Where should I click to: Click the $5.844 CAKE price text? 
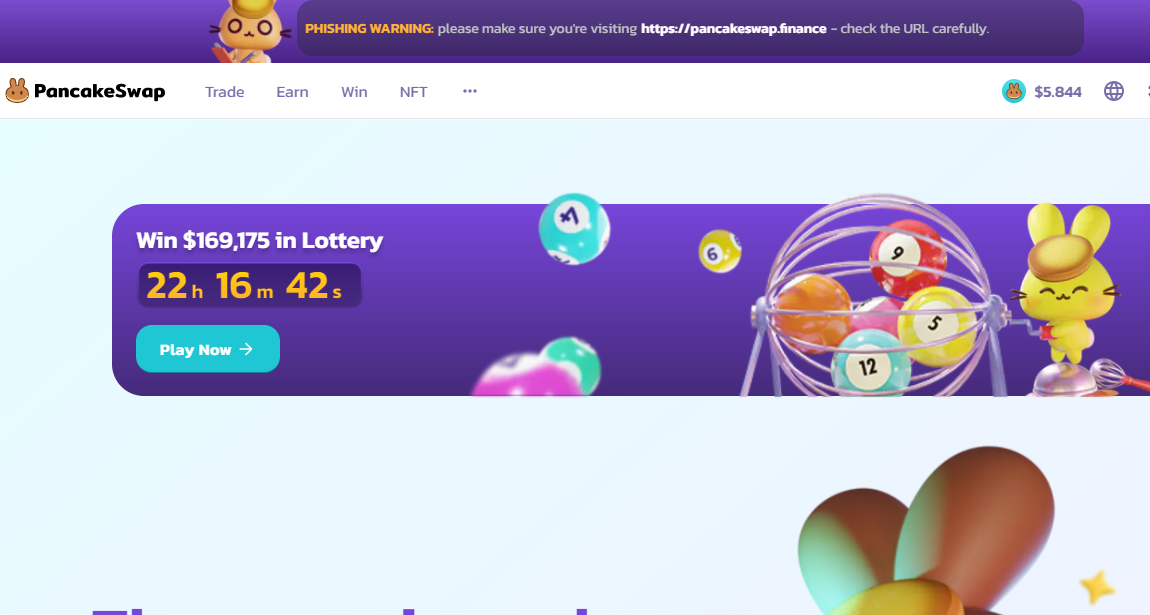pos(1058,92)
